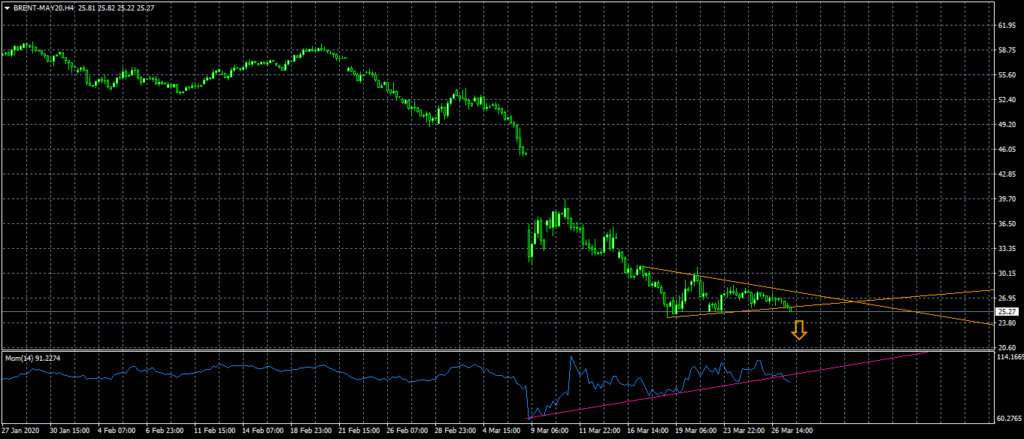Image resolution: width=1024 pixels, height=439 pixels.
Task: Click the crossing point of orange trendlines
Action: click(x=853, y=301)
